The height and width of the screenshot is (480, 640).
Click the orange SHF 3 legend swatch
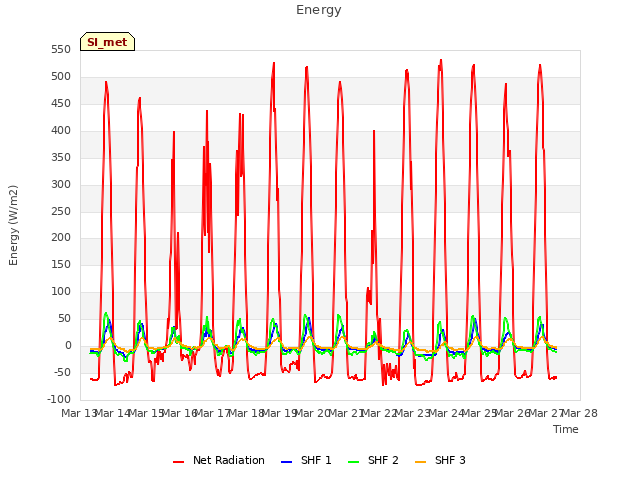pos(420,462)
